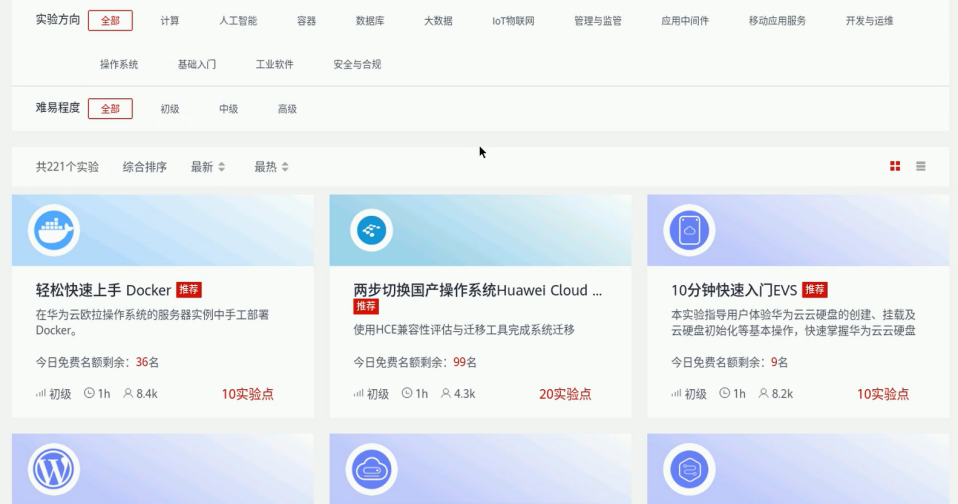Click the Huawei Cloud EulerOS card icon
The height and width of the screenshot is (504, 958).
coord(371,230)
